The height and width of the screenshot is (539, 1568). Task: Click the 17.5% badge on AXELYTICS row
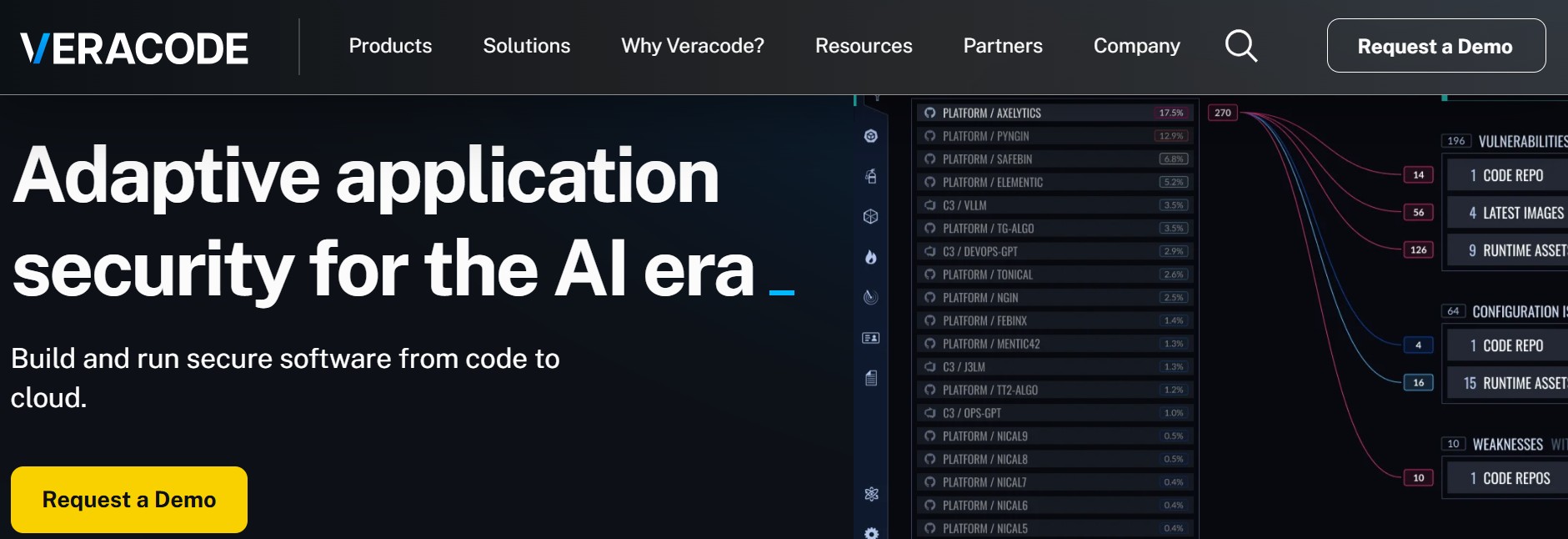tap(1171, 113)
